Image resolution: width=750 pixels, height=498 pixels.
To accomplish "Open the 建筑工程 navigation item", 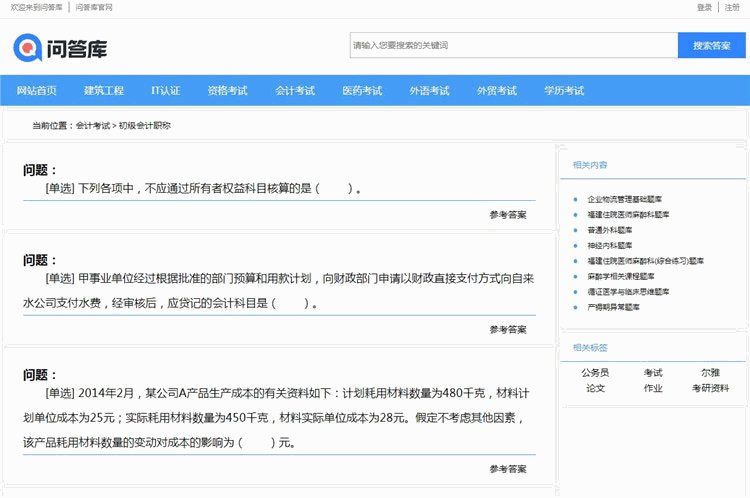I will point(104,90).
